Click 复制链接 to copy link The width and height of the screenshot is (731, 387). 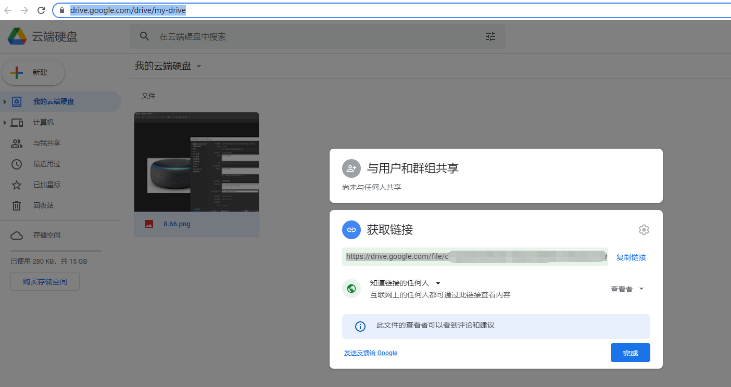point(631,257)
